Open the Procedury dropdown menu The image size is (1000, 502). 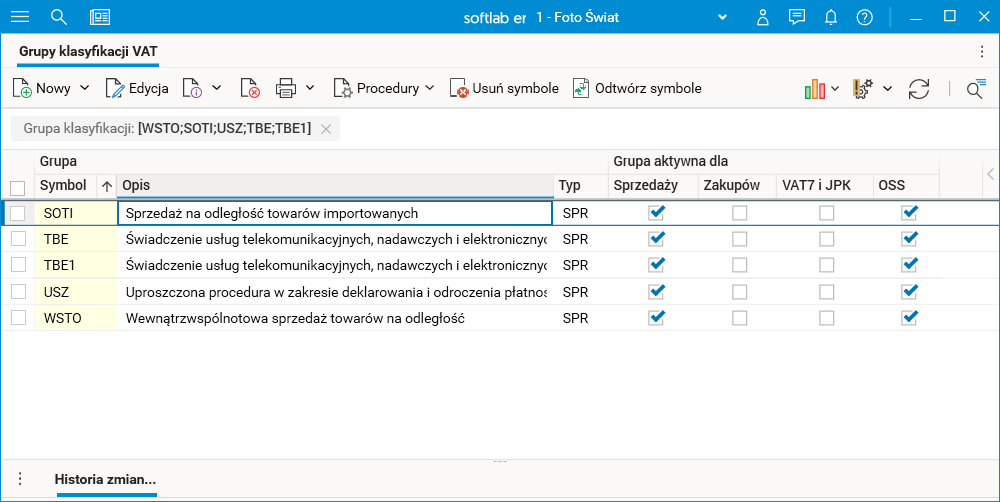(x=384, y=89)
